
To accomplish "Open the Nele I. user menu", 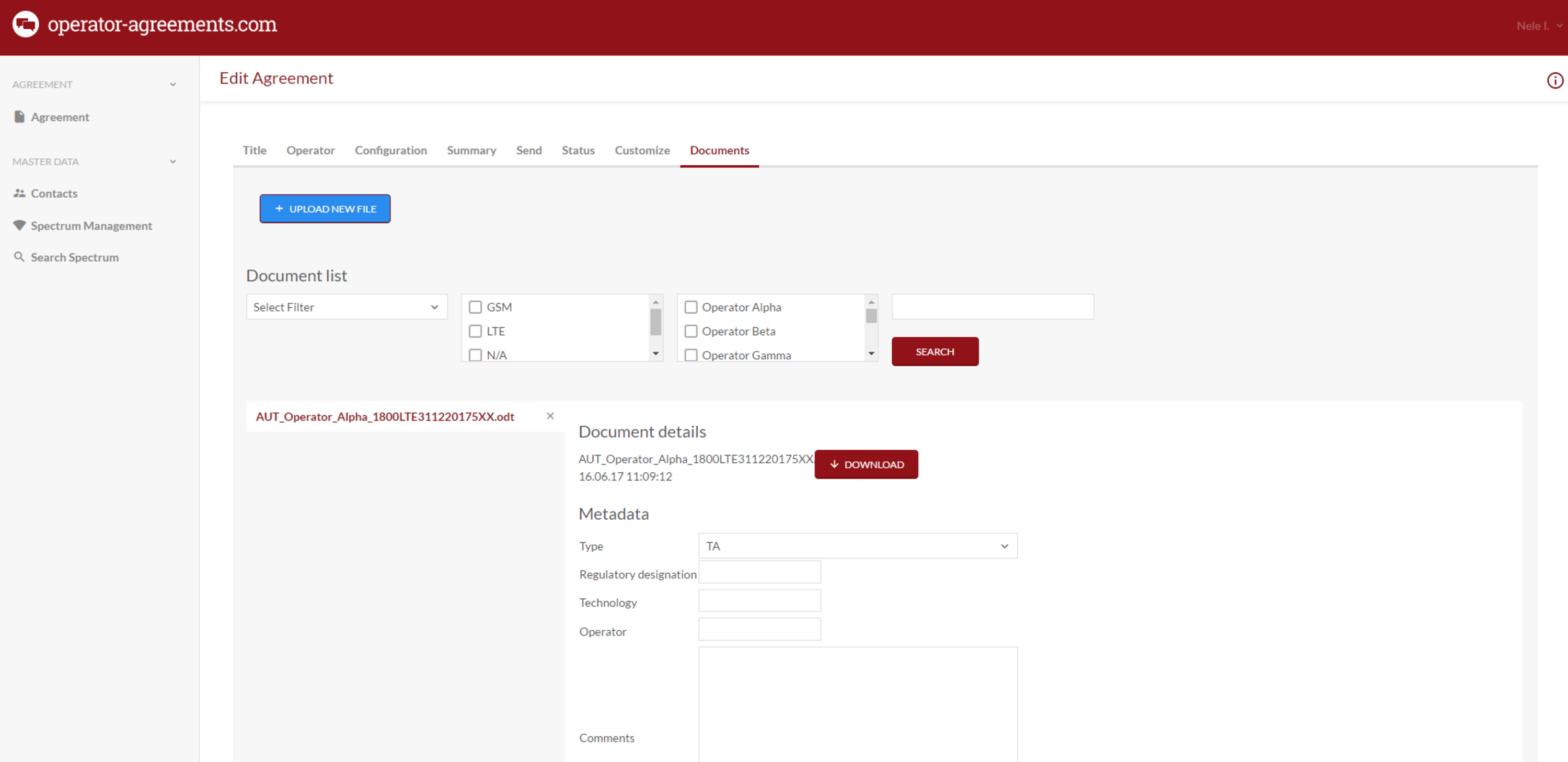I will pos(1539,26).
